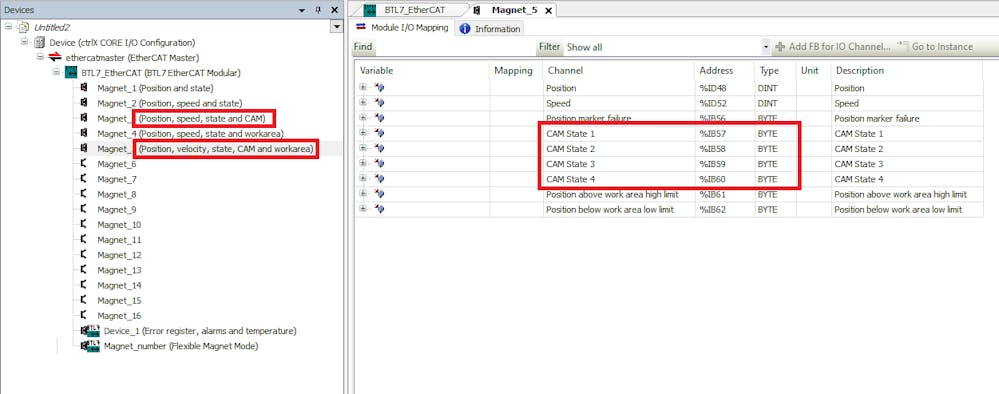Select the BTL7_EtherCAT module icon
The image size is (999, 394).
[71, 72]
